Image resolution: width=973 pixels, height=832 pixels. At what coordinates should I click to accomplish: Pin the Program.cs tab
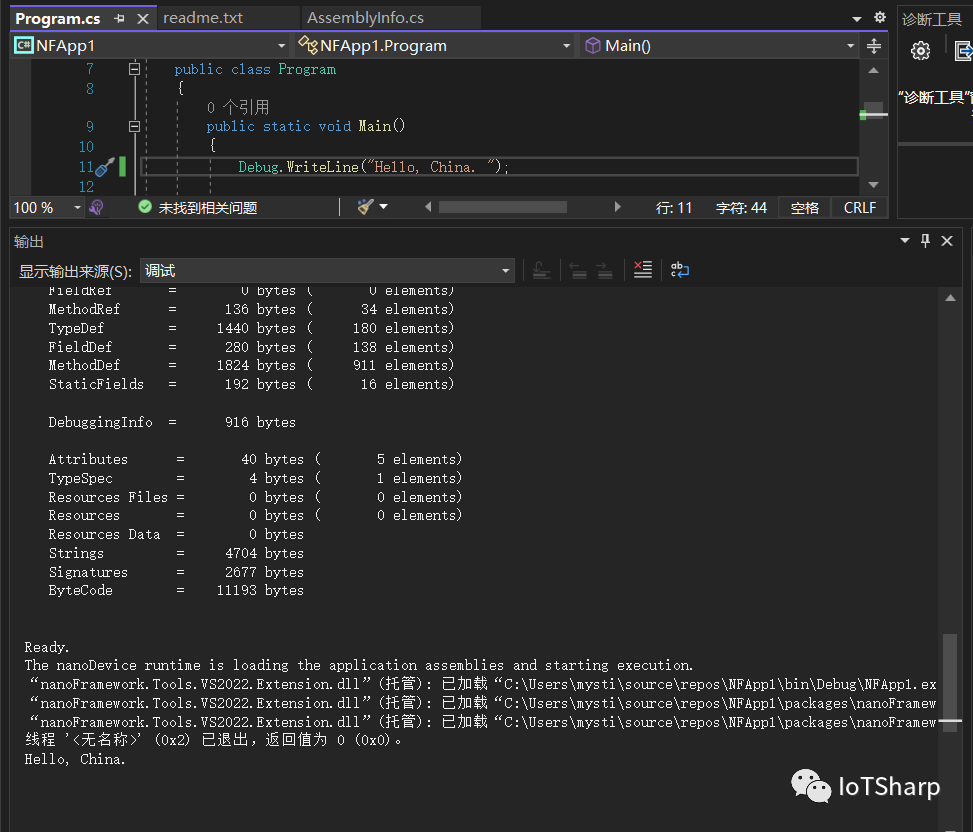click(x=119, y=19)
